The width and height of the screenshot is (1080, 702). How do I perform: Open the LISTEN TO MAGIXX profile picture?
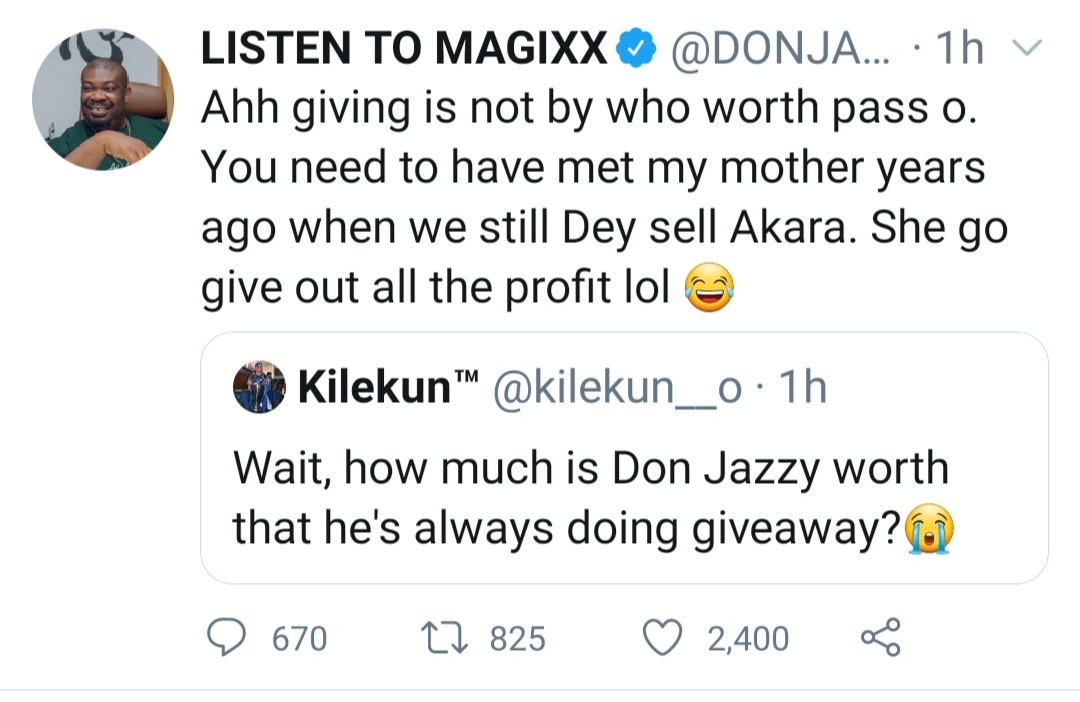[102, 99]
